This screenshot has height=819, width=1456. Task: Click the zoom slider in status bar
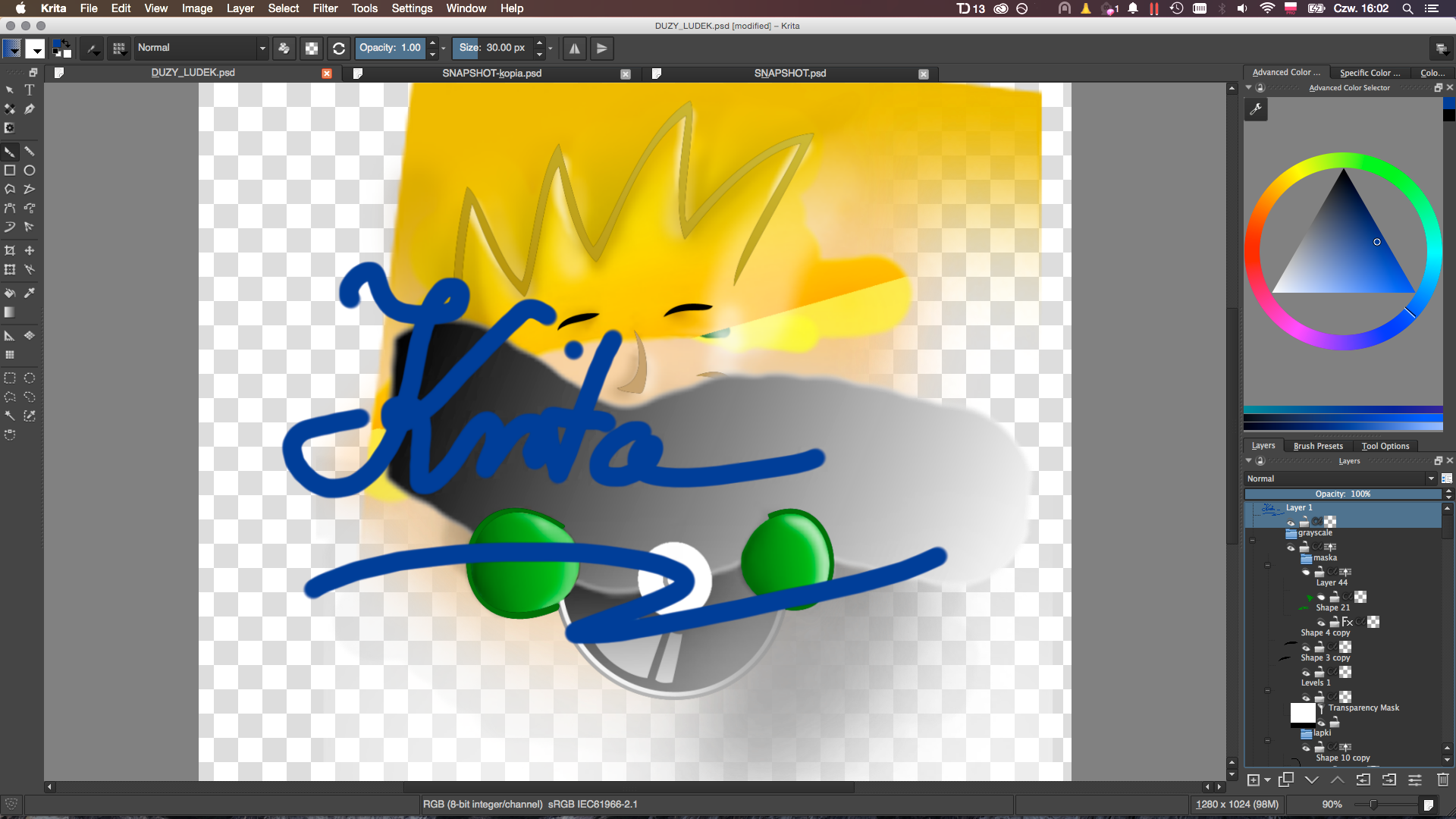(1385, 805)
